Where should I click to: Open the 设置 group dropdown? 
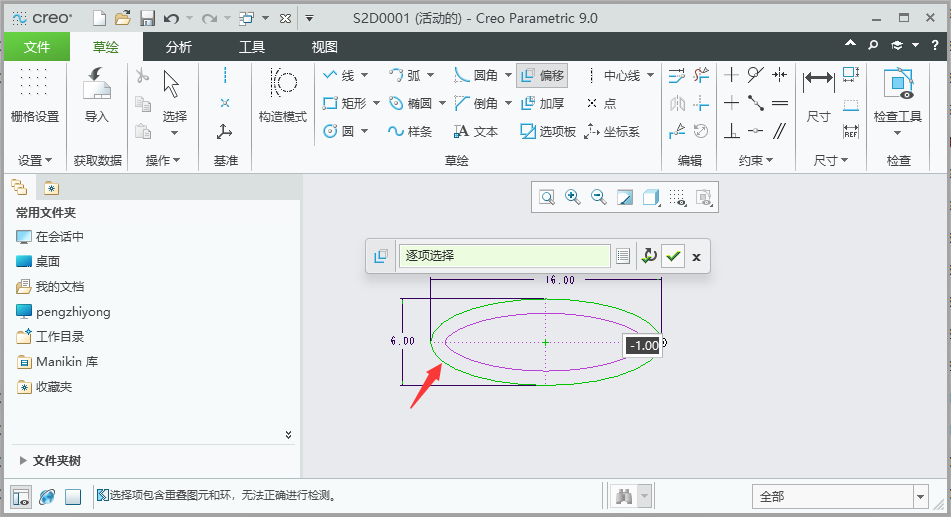click(x=35, y=160)
